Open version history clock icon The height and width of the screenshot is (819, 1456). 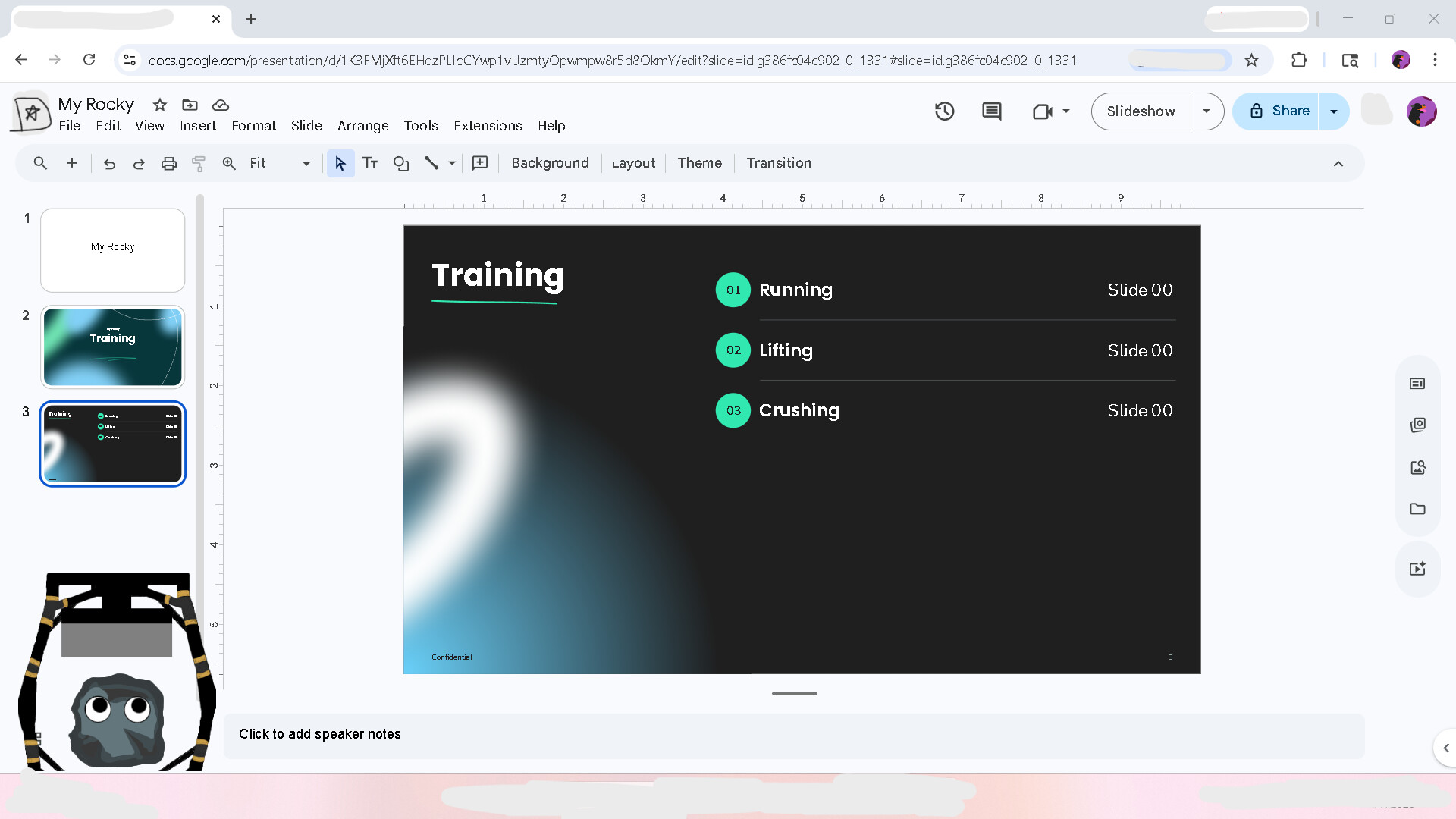944,111
